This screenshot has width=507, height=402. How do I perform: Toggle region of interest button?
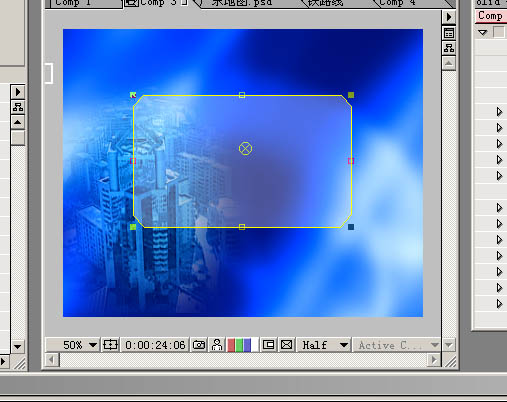(x=268, y=345)
